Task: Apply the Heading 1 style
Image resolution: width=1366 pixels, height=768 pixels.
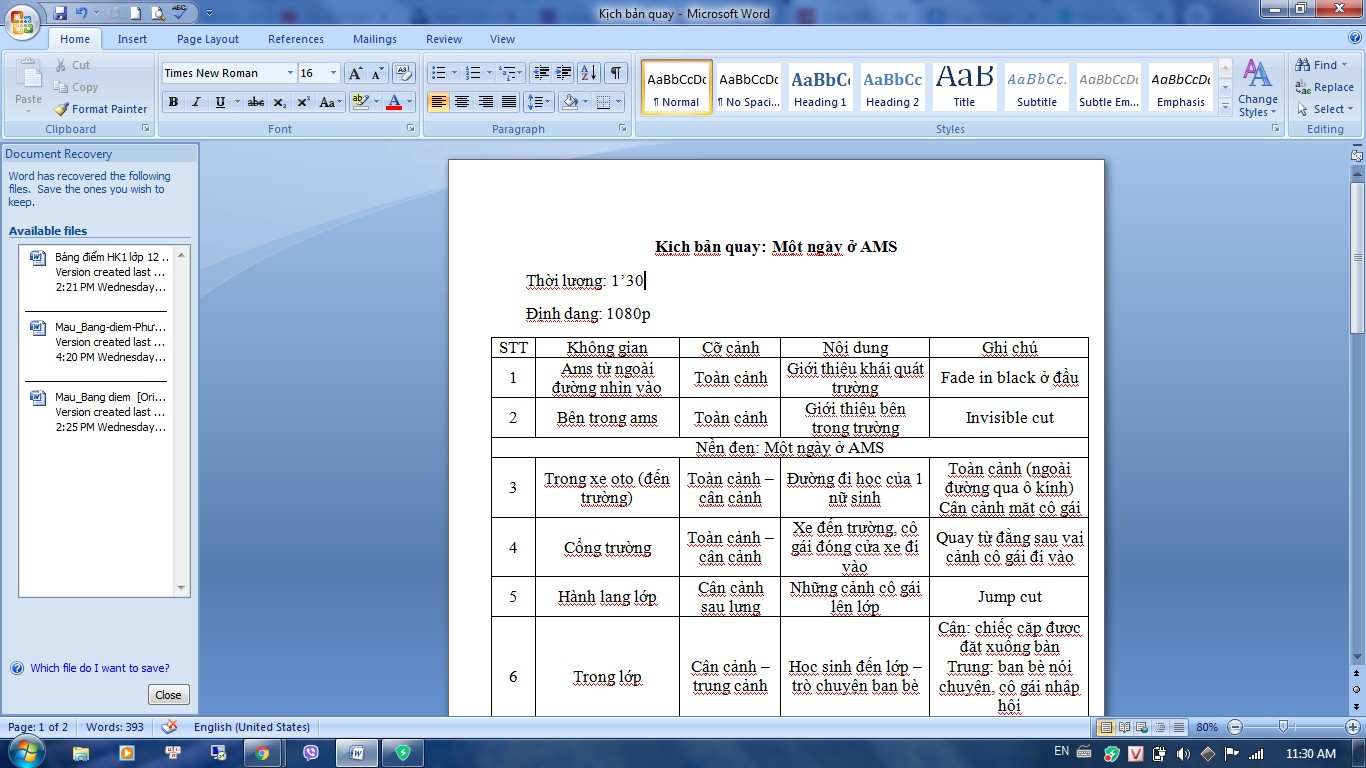Action: click(x=820, y=87)
